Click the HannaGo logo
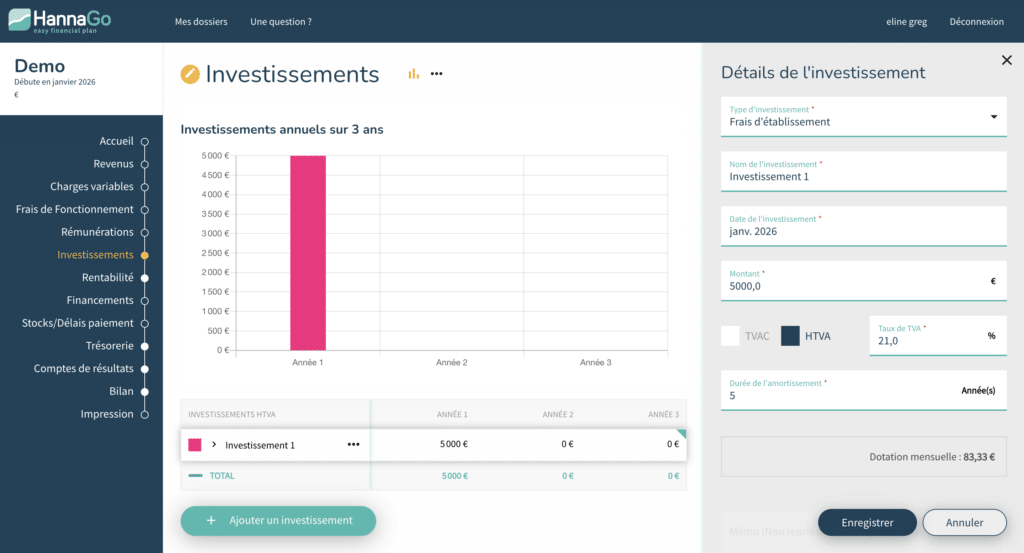The width and height of the screenshot is (1024, 553). pyautogui.click(x=59, y=21)
